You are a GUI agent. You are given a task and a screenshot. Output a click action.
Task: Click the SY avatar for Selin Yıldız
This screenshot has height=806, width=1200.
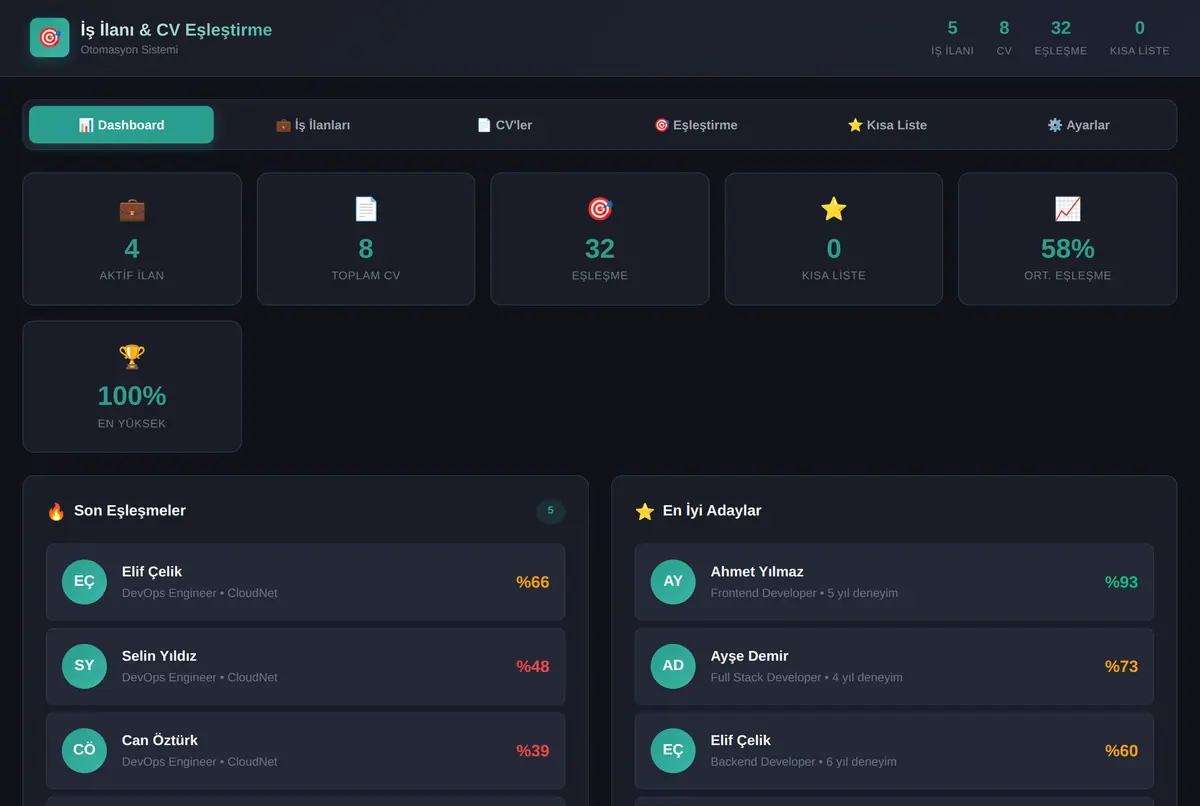click(84, 666)
